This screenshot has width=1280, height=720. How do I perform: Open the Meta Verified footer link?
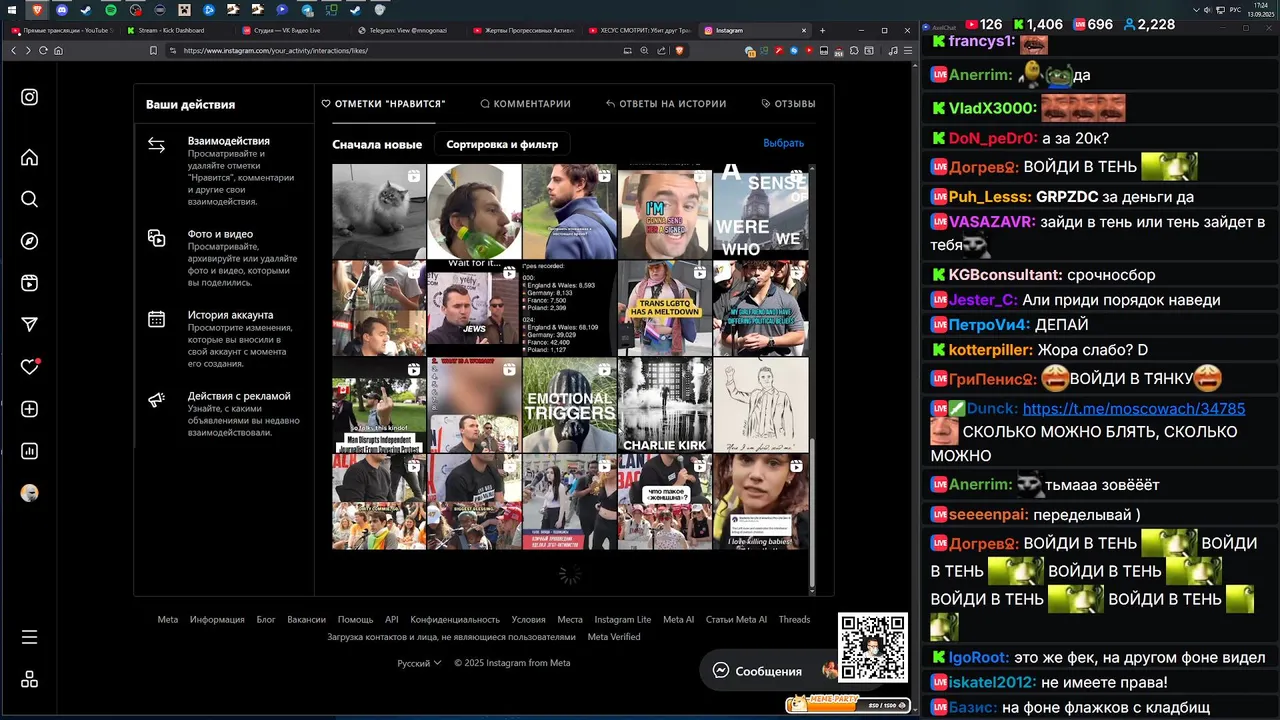614,637
